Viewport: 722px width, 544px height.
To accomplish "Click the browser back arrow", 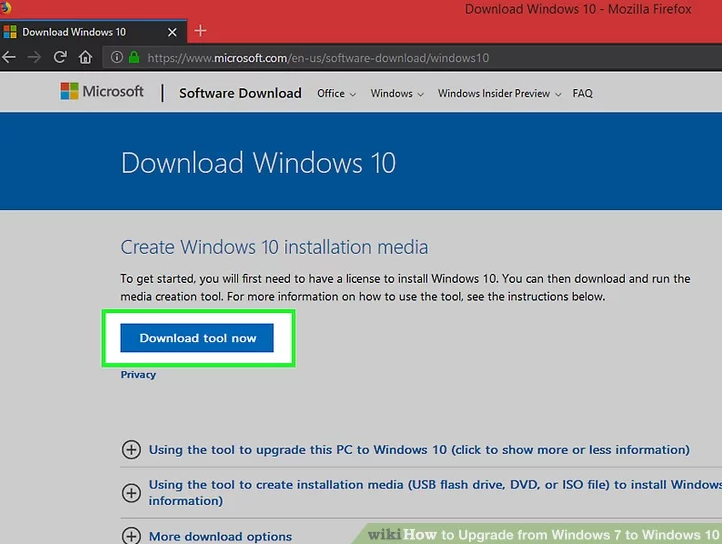I will [x=10, y=57].
